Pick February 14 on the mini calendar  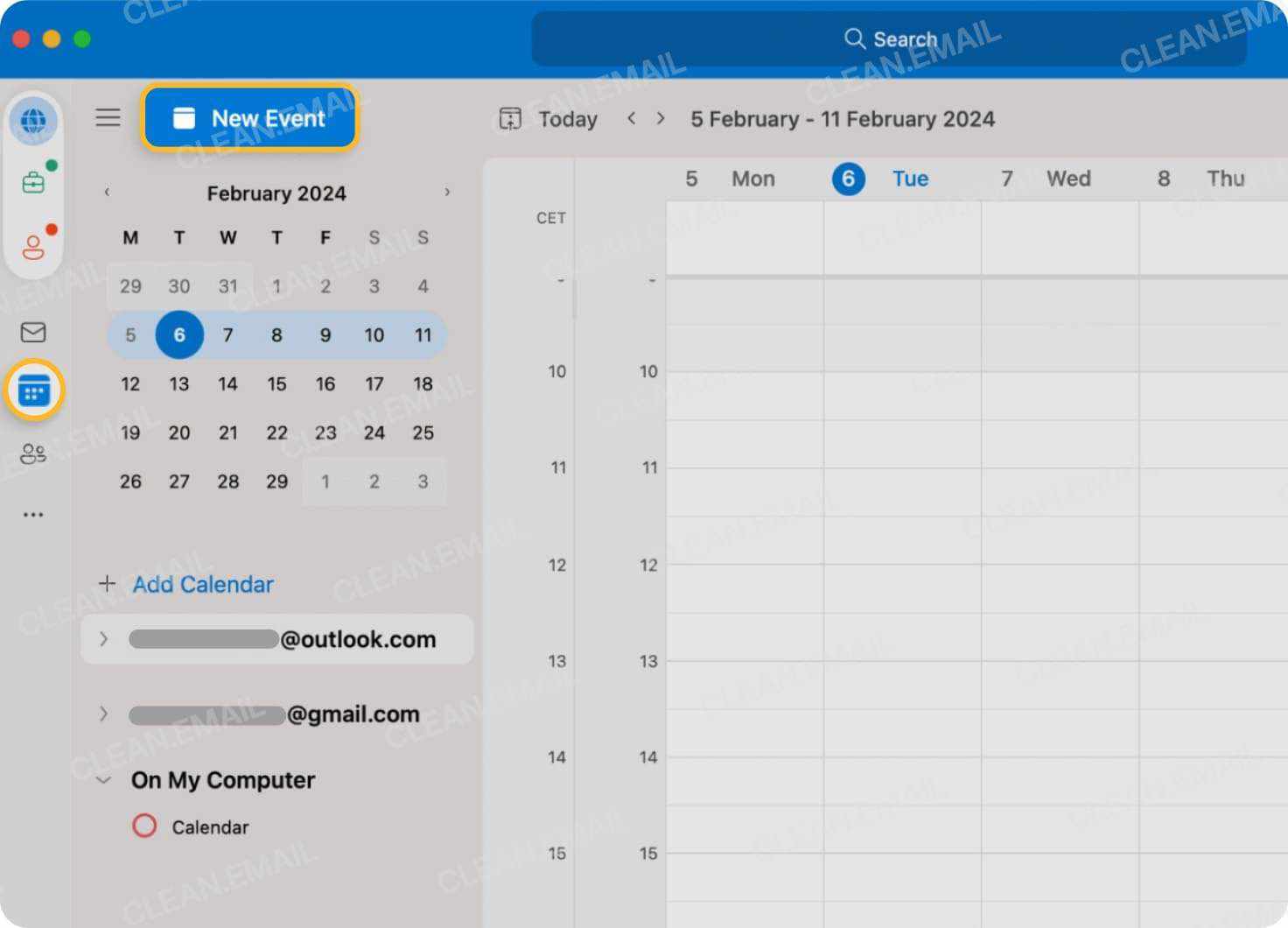coord(227,383)
